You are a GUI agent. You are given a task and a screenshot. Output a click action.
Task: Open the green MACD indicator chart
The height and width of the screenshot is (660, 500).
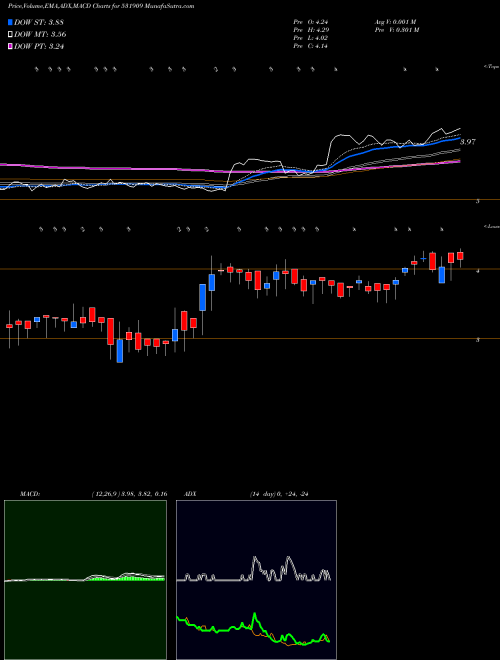85,580
